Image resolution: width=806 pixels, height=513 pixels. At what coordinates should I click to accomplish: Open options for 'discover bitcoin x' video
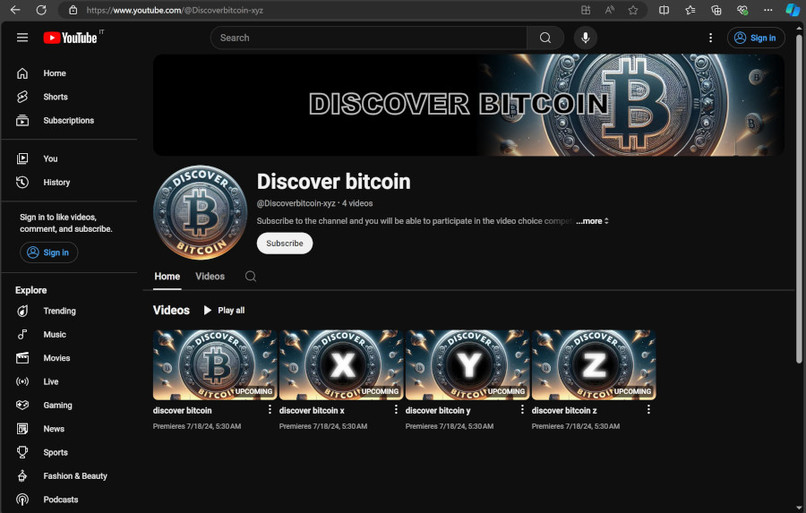396,409
